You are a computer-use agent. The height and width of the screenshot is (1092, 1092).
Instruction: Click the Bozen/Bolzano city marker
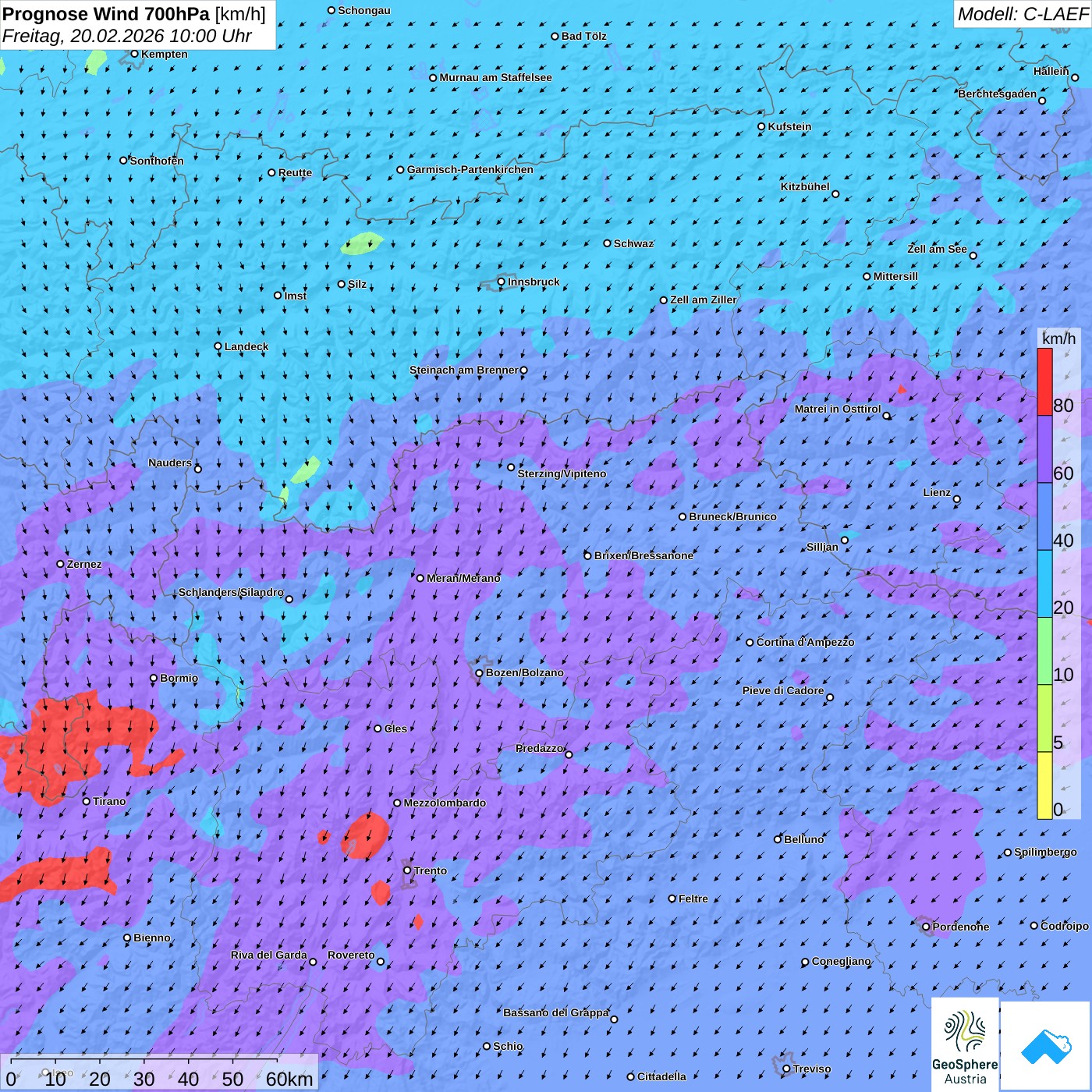[x=480, y=672]
